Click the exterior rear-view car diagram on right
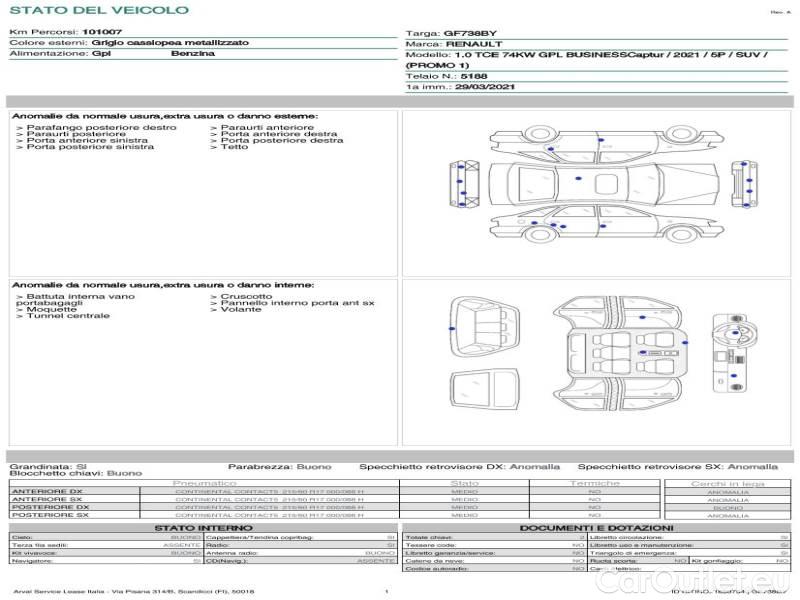This screenshot has width=800, height=600. pos(742,185)
